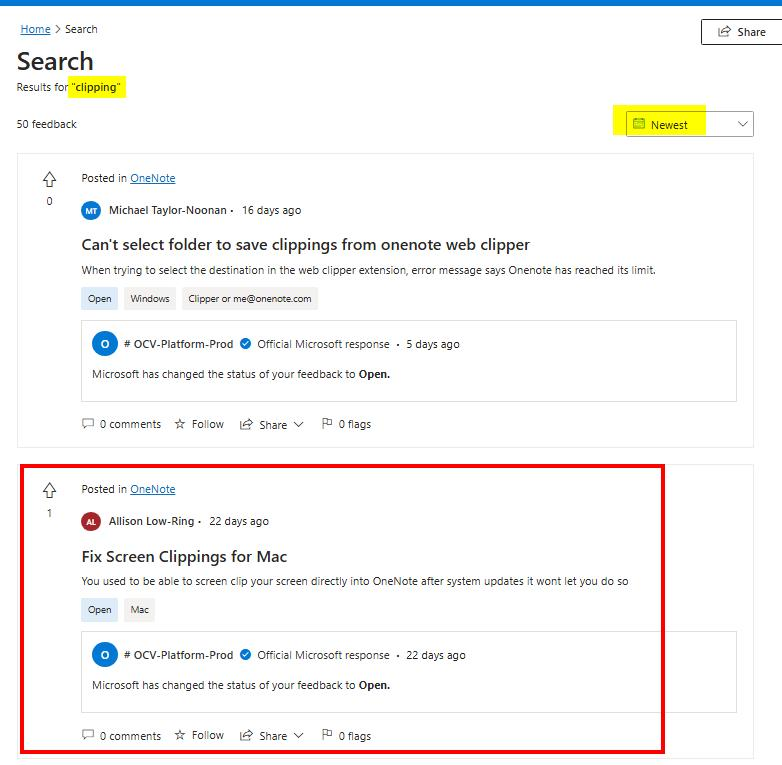Viewport: 782px width, 765px height.
Task: Click description about Onenote reaching its limit
Action: point(369,270)
